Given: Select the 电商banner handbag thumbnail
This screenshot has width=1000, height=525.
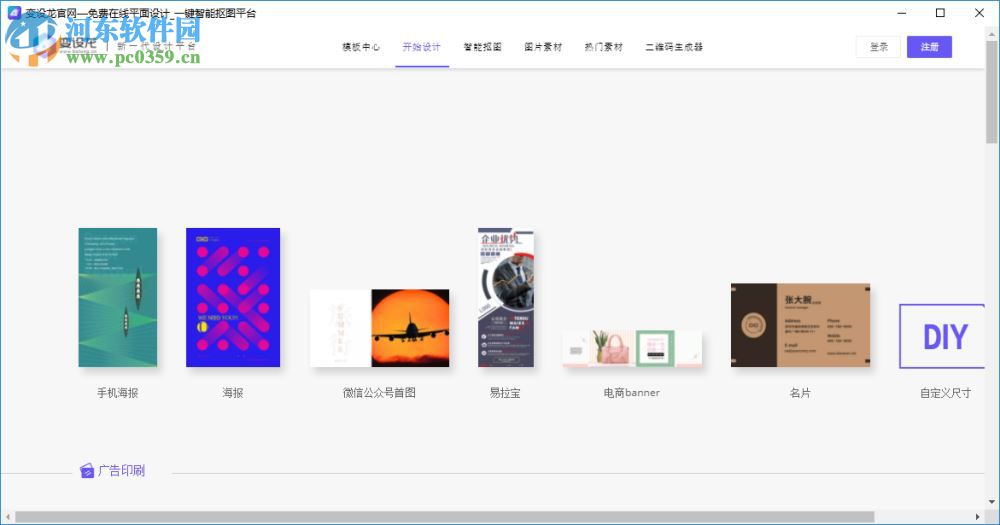Looking at the screenshot, I should coord(632,348).
